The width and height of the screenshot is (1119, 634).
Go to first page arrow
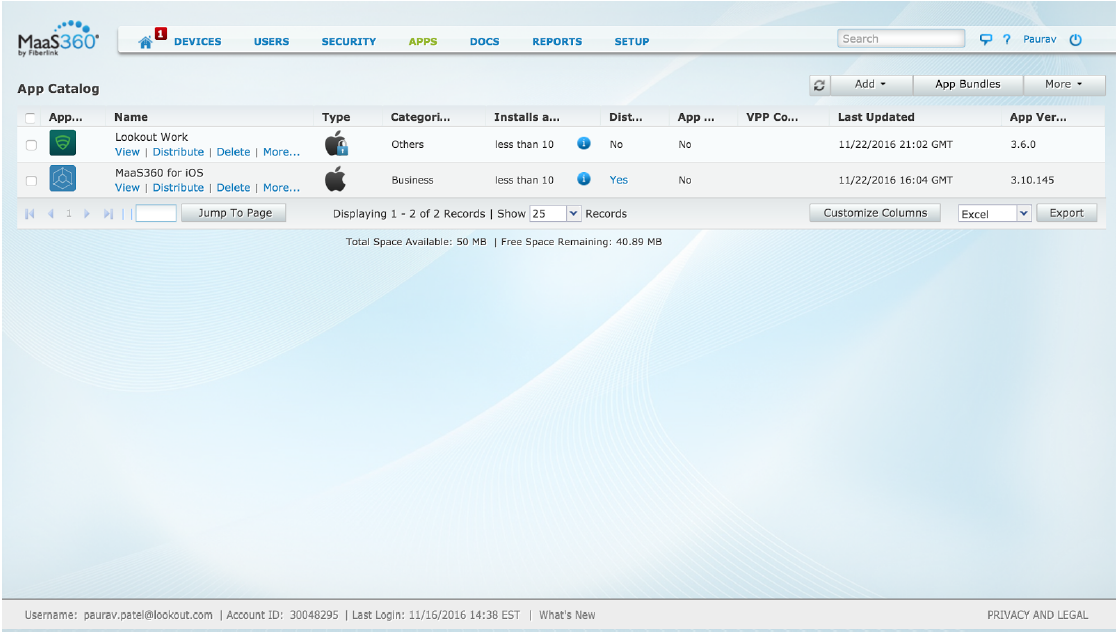coord(29,213)
